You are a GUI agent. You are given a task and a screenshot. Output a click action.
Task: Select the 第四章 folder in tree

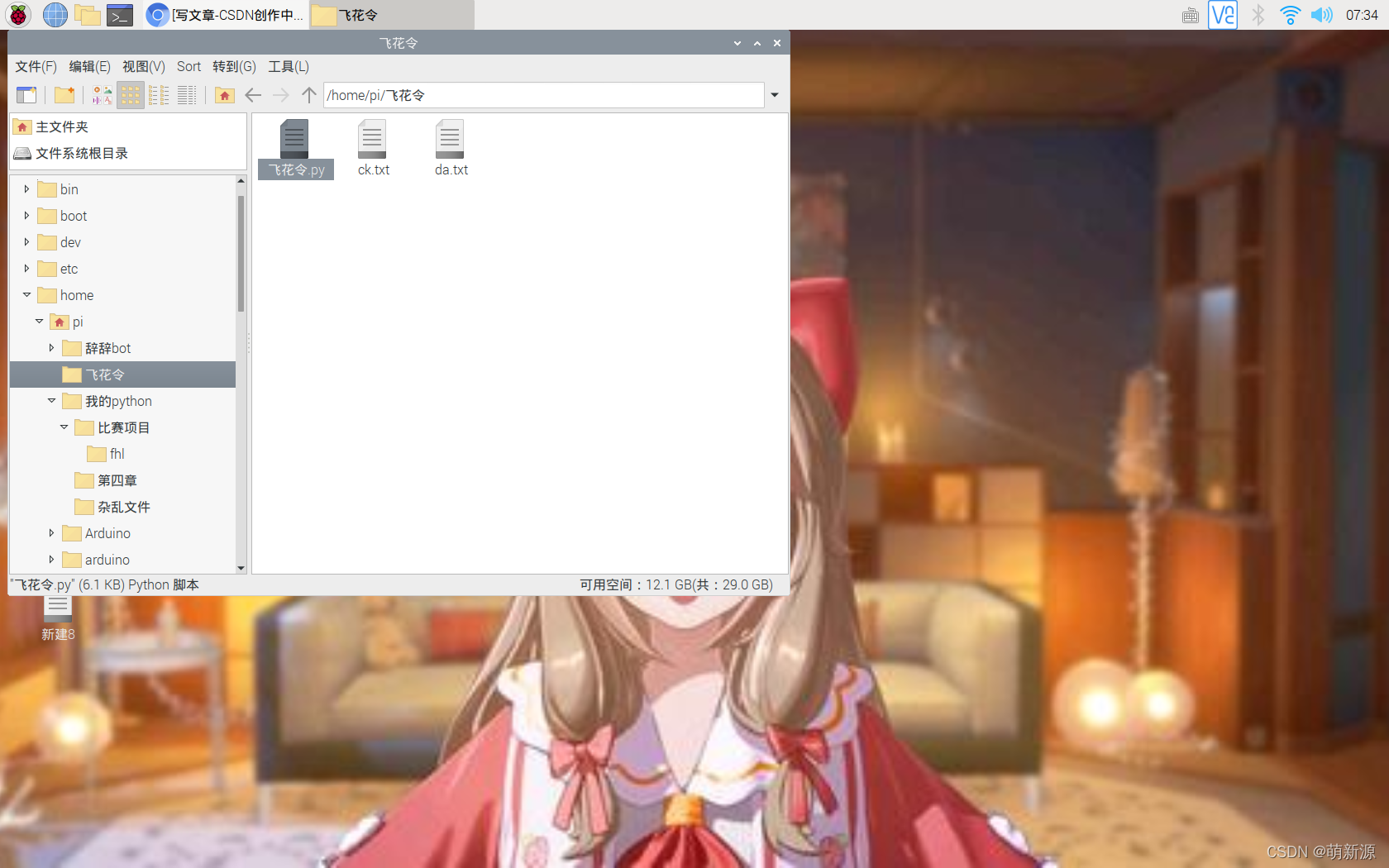pos(106,480)
